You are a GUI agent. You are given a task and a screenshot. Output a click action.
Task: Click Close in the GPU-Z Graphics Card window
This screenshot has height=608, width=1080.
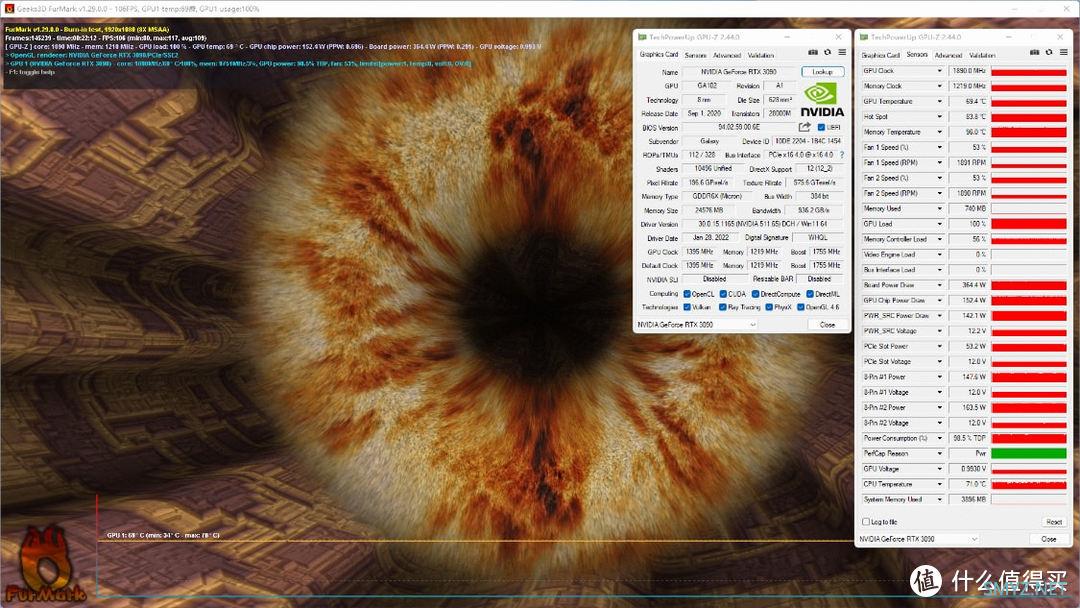(827, 324)
